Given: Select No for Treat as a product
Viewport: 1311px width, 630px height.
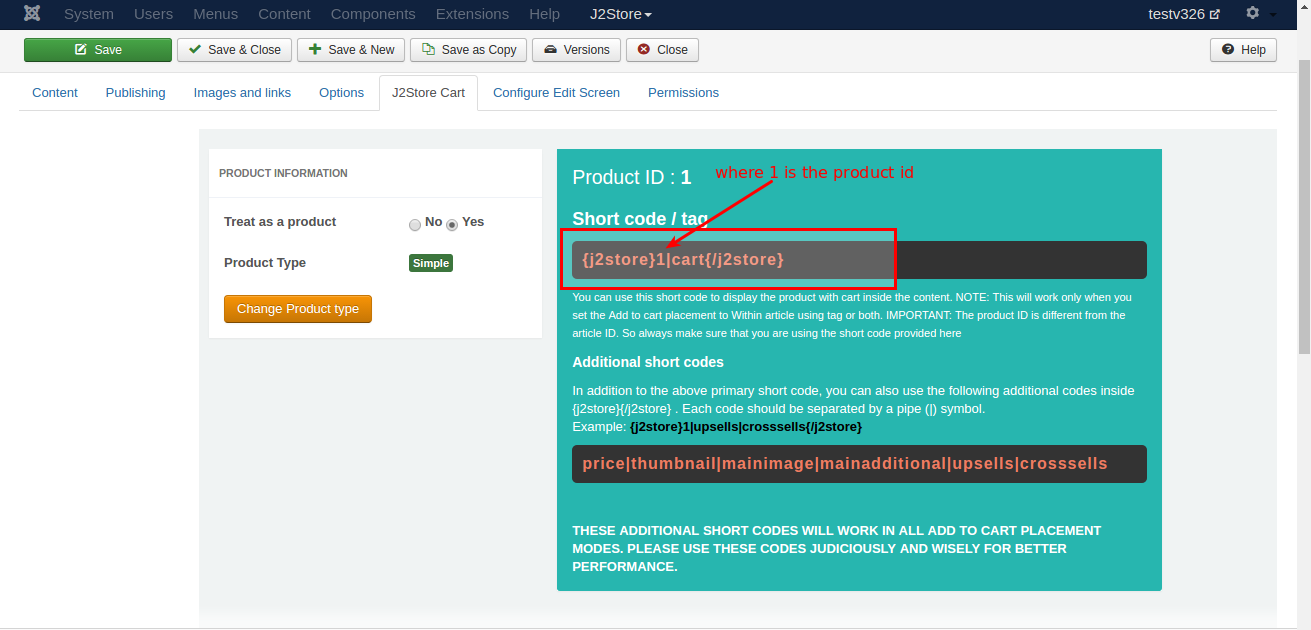Looking at the screenshot, I should coord(415,224).
